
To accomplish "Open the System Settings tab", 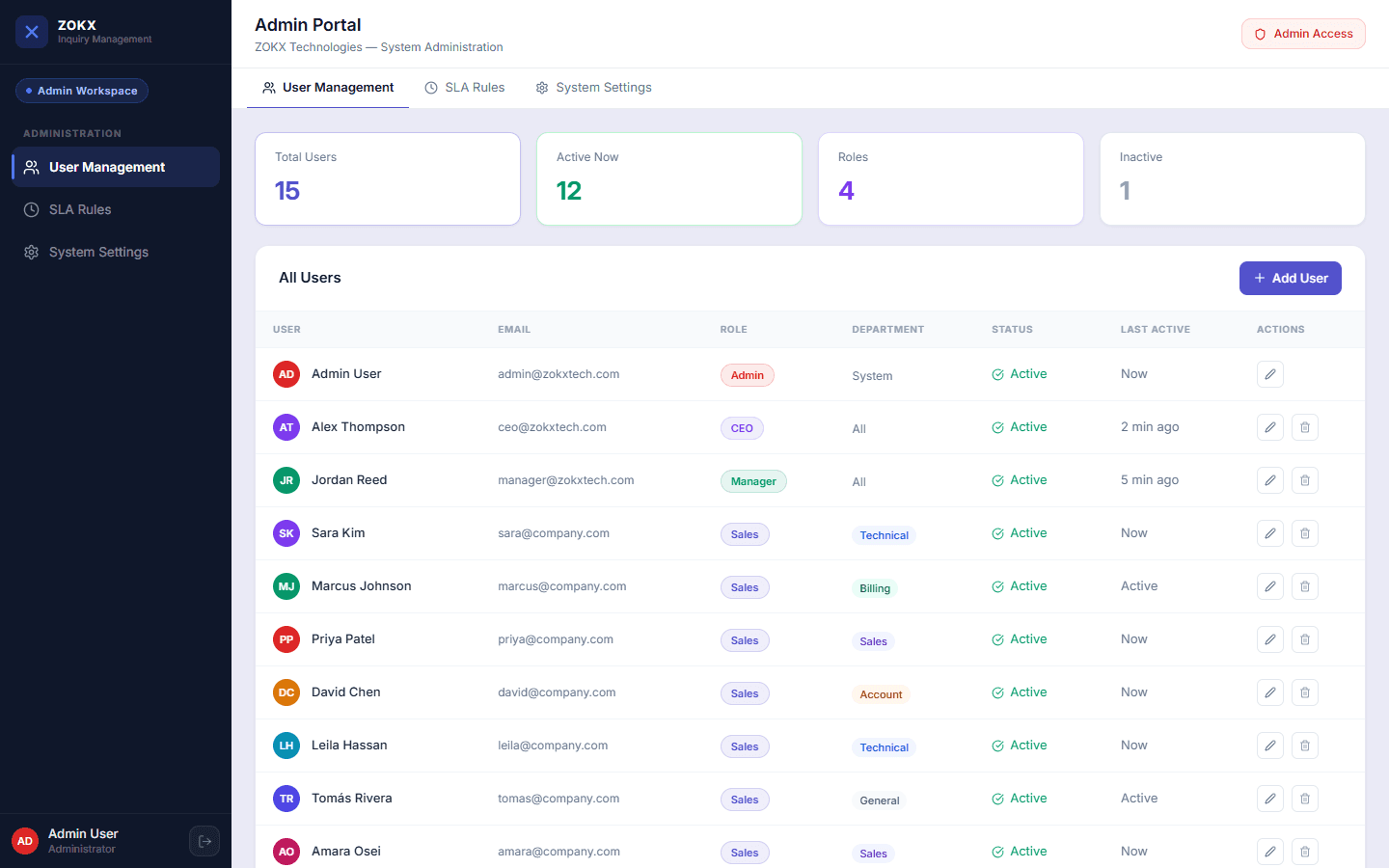I will click(x=594, y=88).
